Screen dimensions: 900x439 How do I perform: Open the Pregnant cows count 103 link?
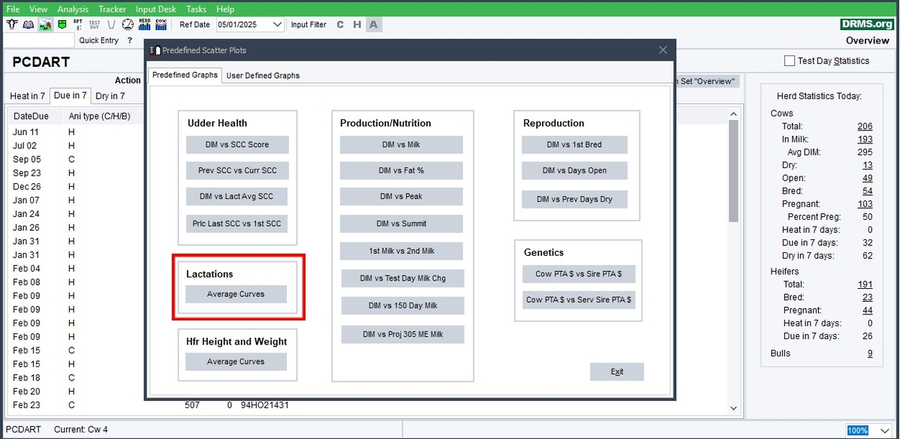pos(865,204)
